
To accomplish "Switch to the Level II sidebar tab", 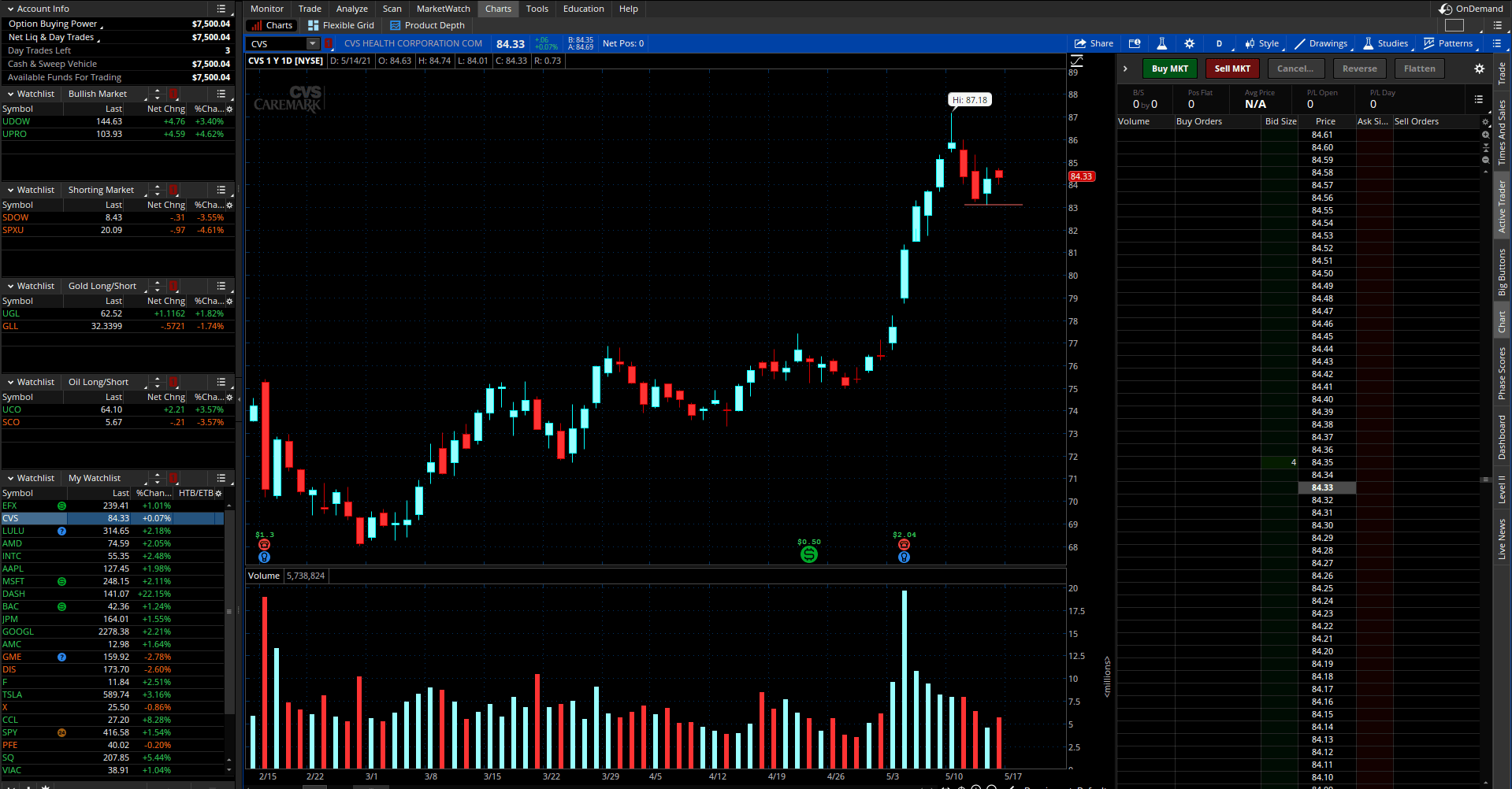I will click(1502, 488).
